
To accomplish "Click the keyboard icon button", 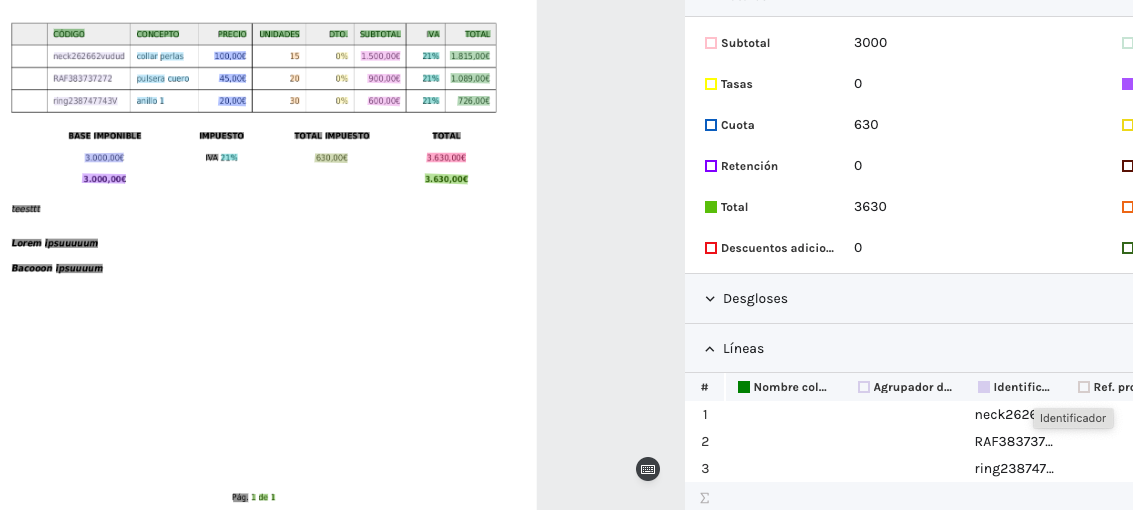I will [x=648, y=469].
